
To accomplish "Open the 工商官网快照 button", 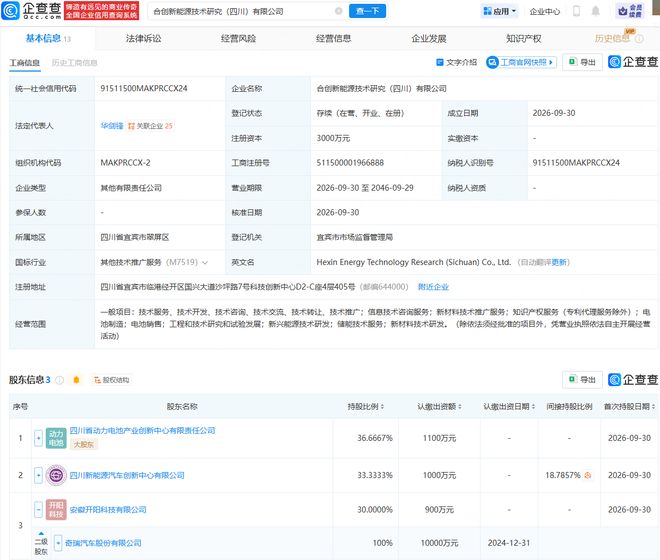I will point(521,62).
